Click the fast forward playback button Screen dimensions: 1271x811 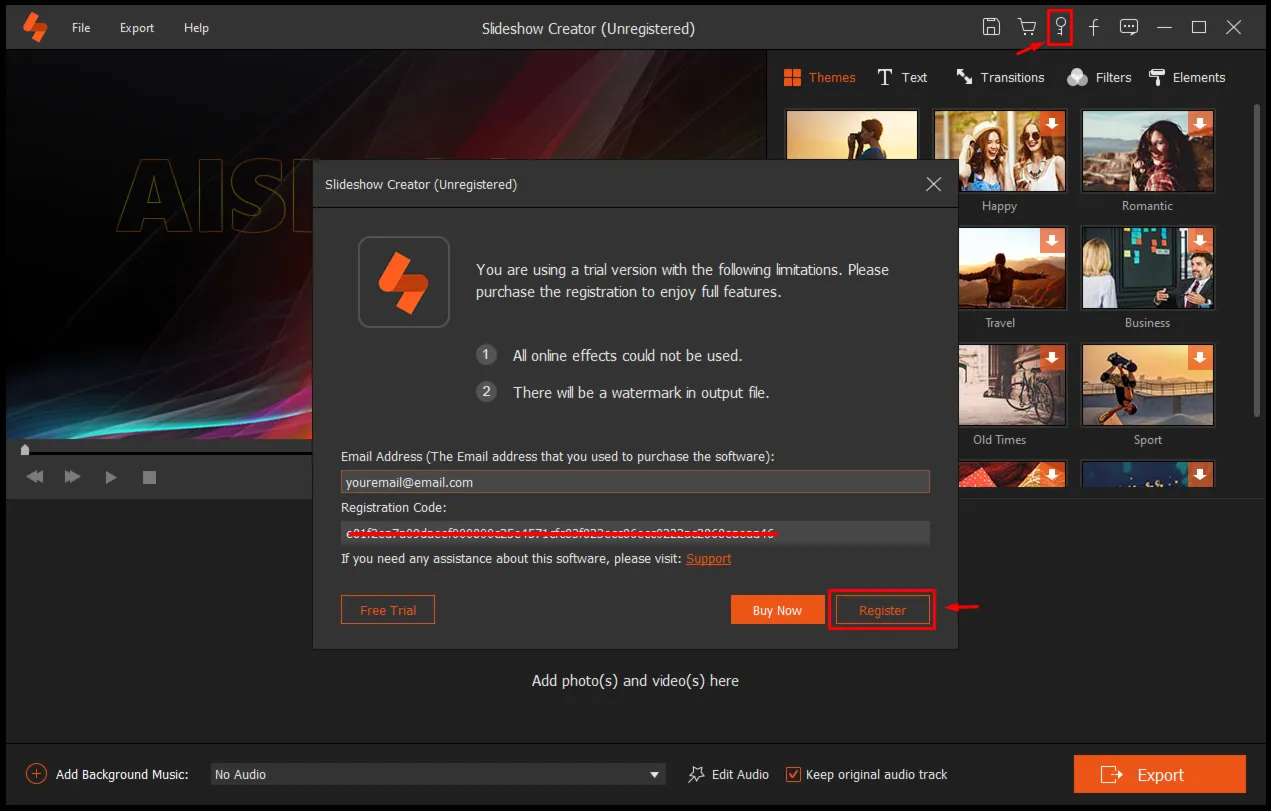coord(73,477)
